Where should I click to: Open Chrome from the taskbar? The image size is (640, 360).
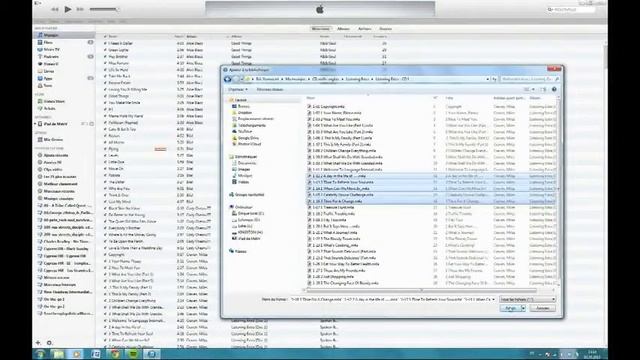(115, 354)
